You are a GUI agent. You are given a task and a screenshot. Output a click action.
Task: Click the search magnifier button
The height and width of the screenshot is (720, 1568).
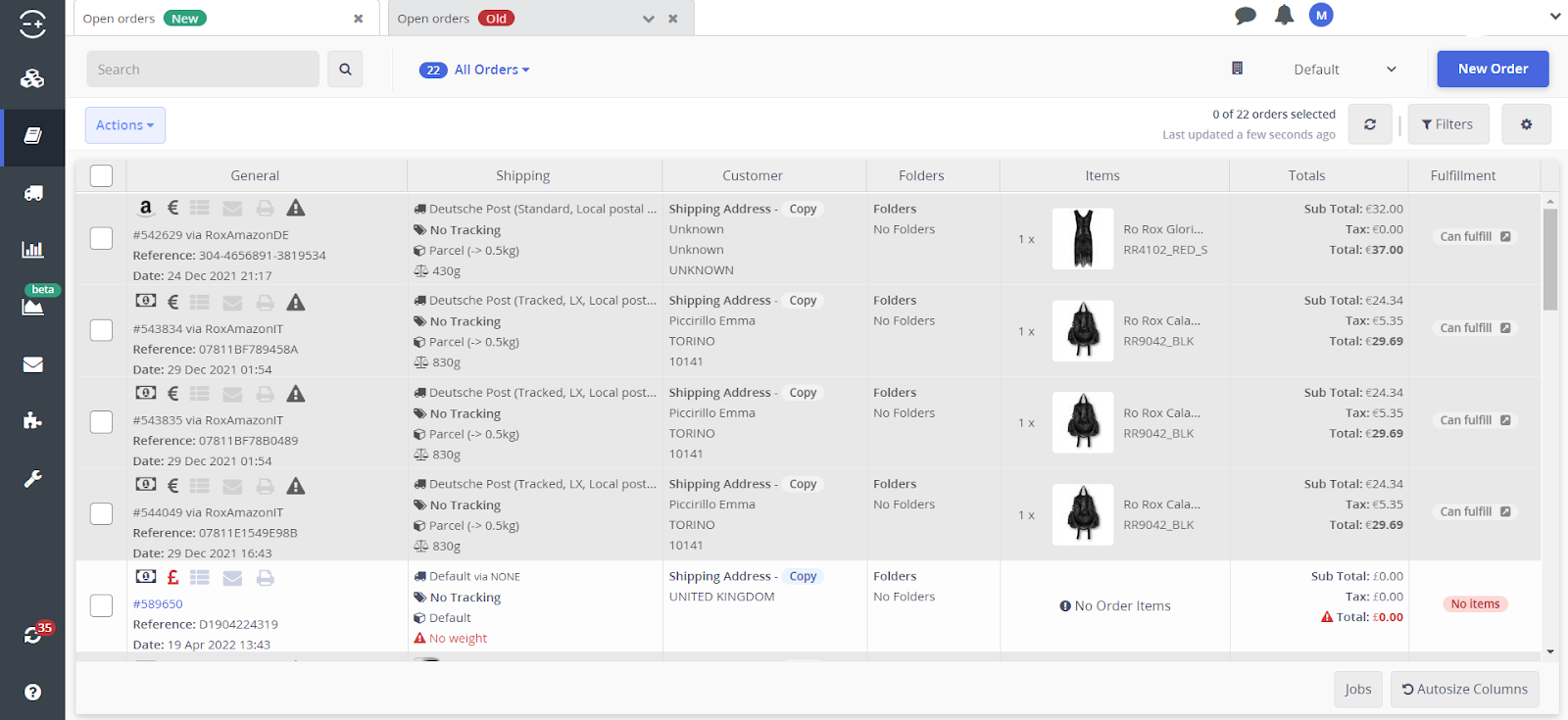(345, 70)
